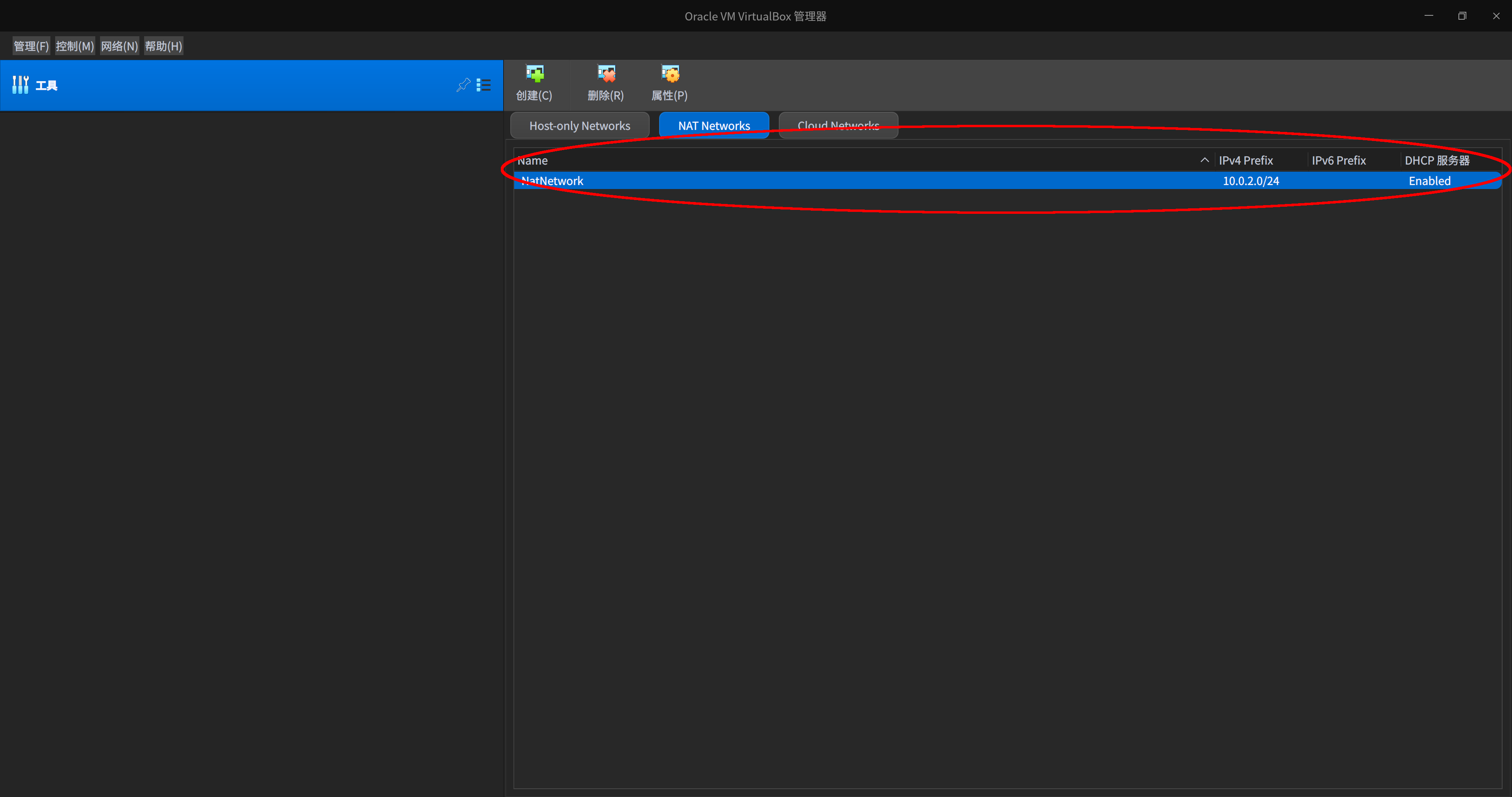Viewport: 1512px width, 797px height.
Task: Open the 控制(M) menu
Action: (x=74, y=45)
